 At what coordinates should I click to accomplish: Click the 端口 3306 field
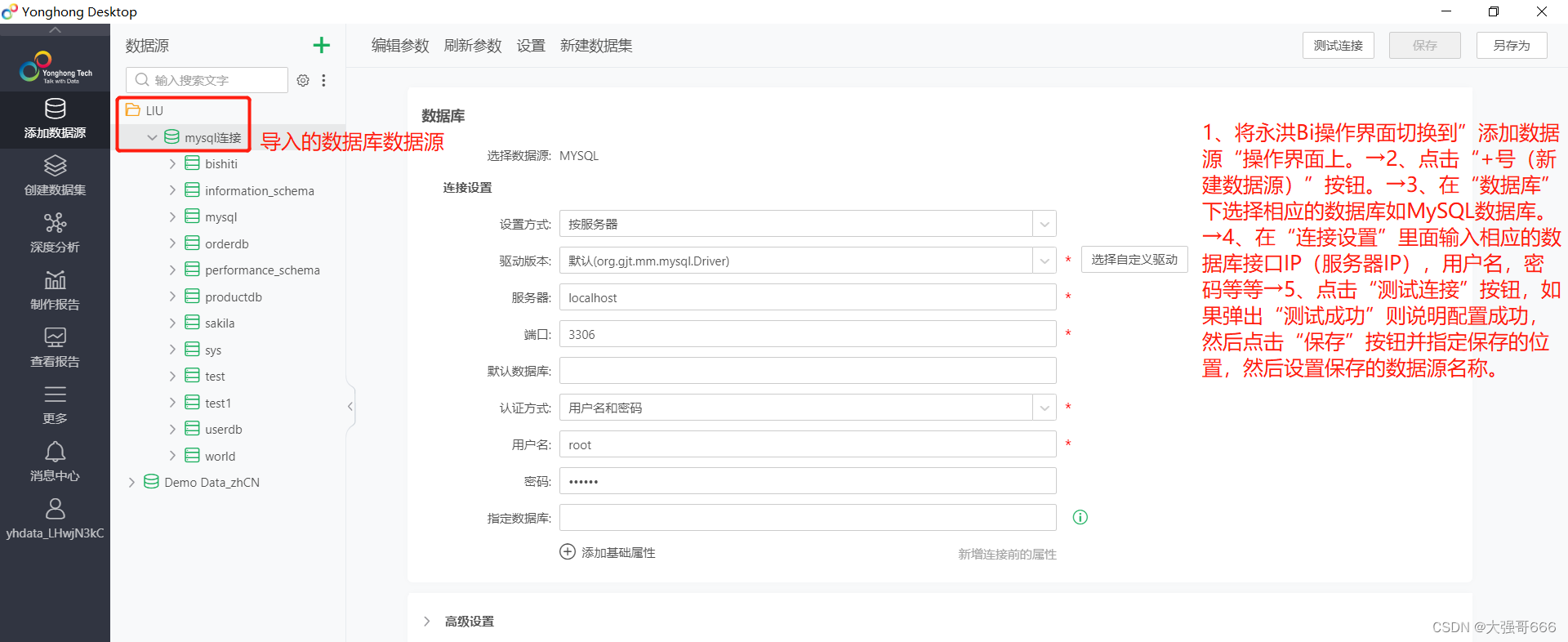tap(808, 334)
